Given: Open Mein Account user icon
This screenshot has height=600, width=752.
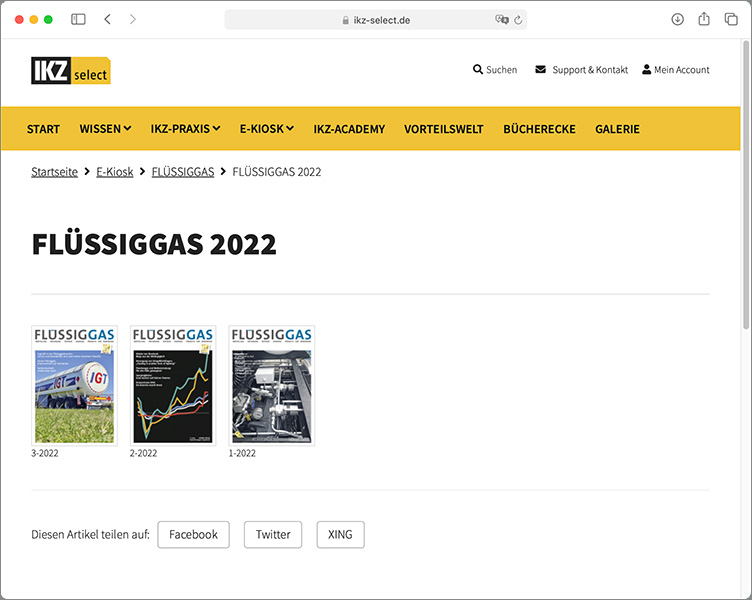Looking at the screenshot, I should click(646, 70).
